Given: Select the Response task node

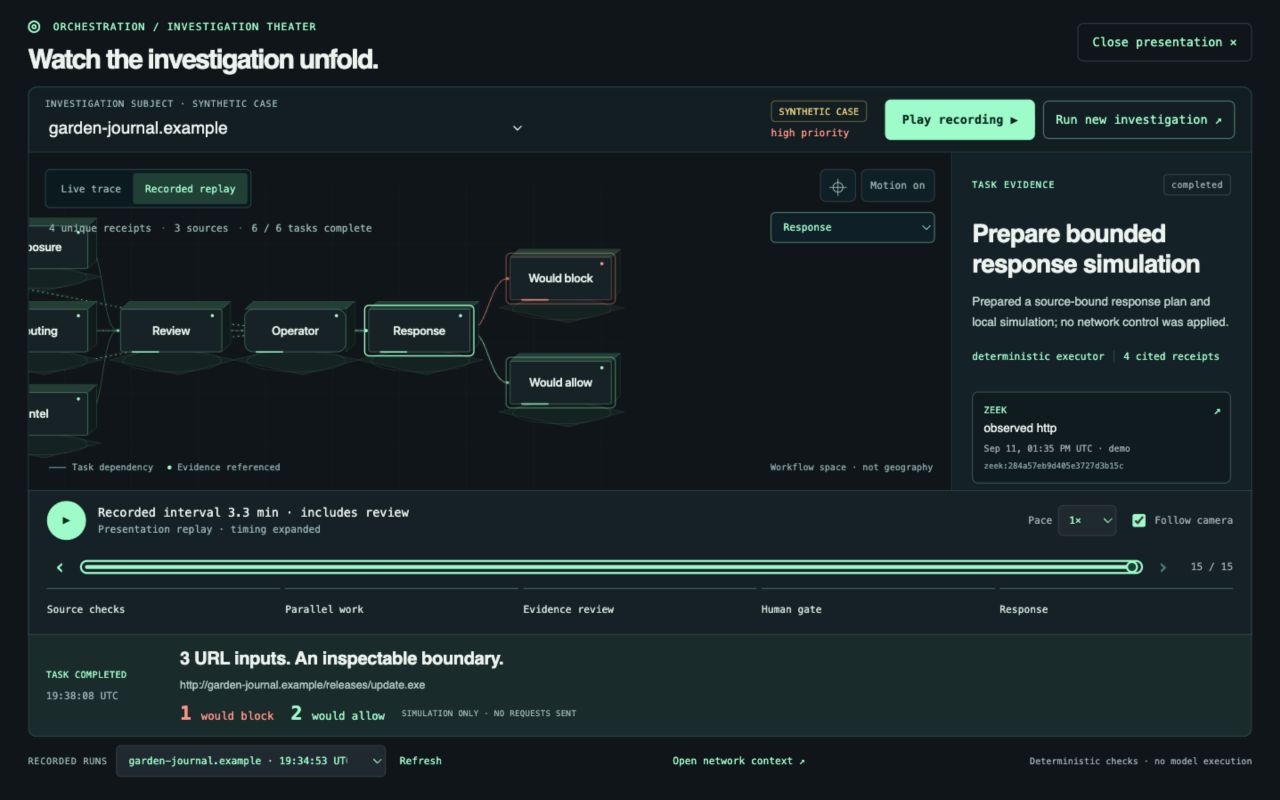Looking at the screenshot, I should pyautogui.click(x=419, y=330).
